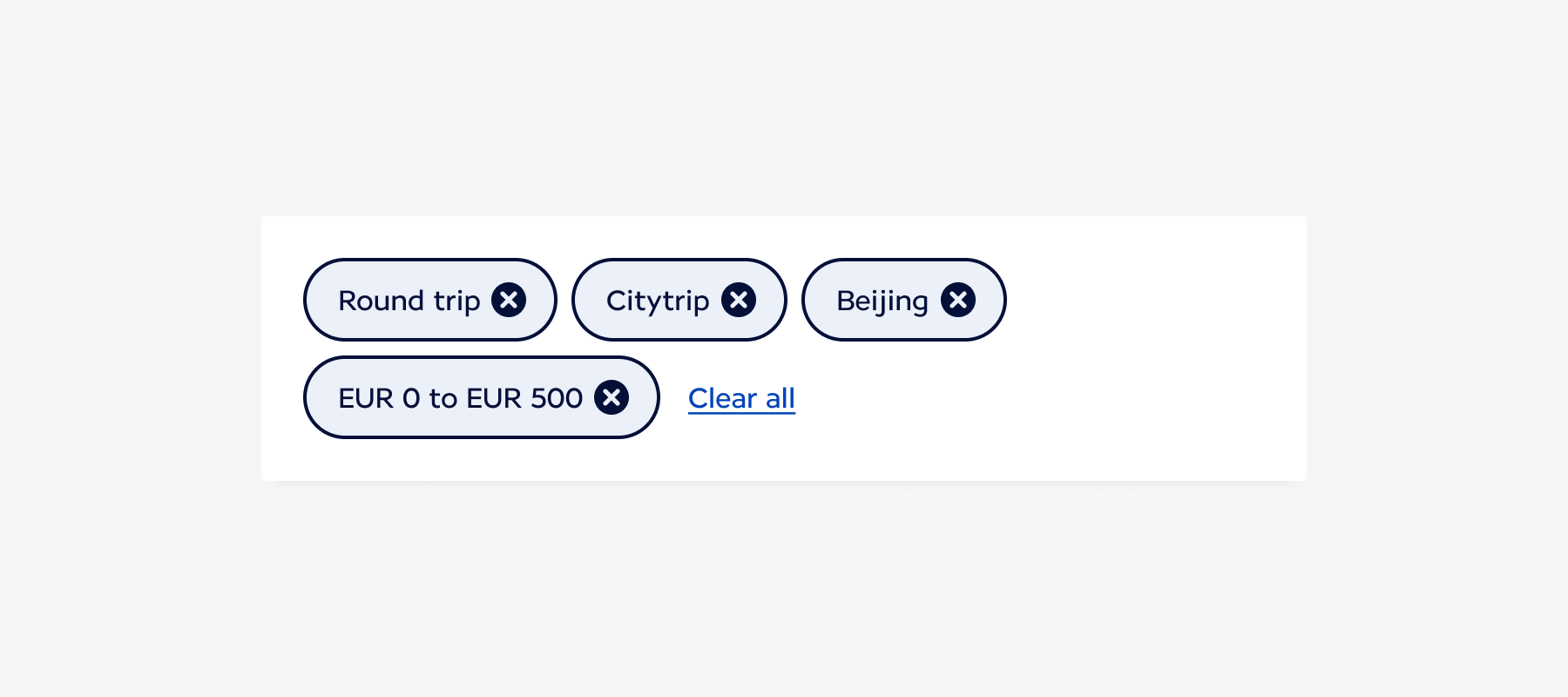Remove the Round trip filter via its X icon
Viewport: 1568px width, 697px height.
tap(509, 300)
